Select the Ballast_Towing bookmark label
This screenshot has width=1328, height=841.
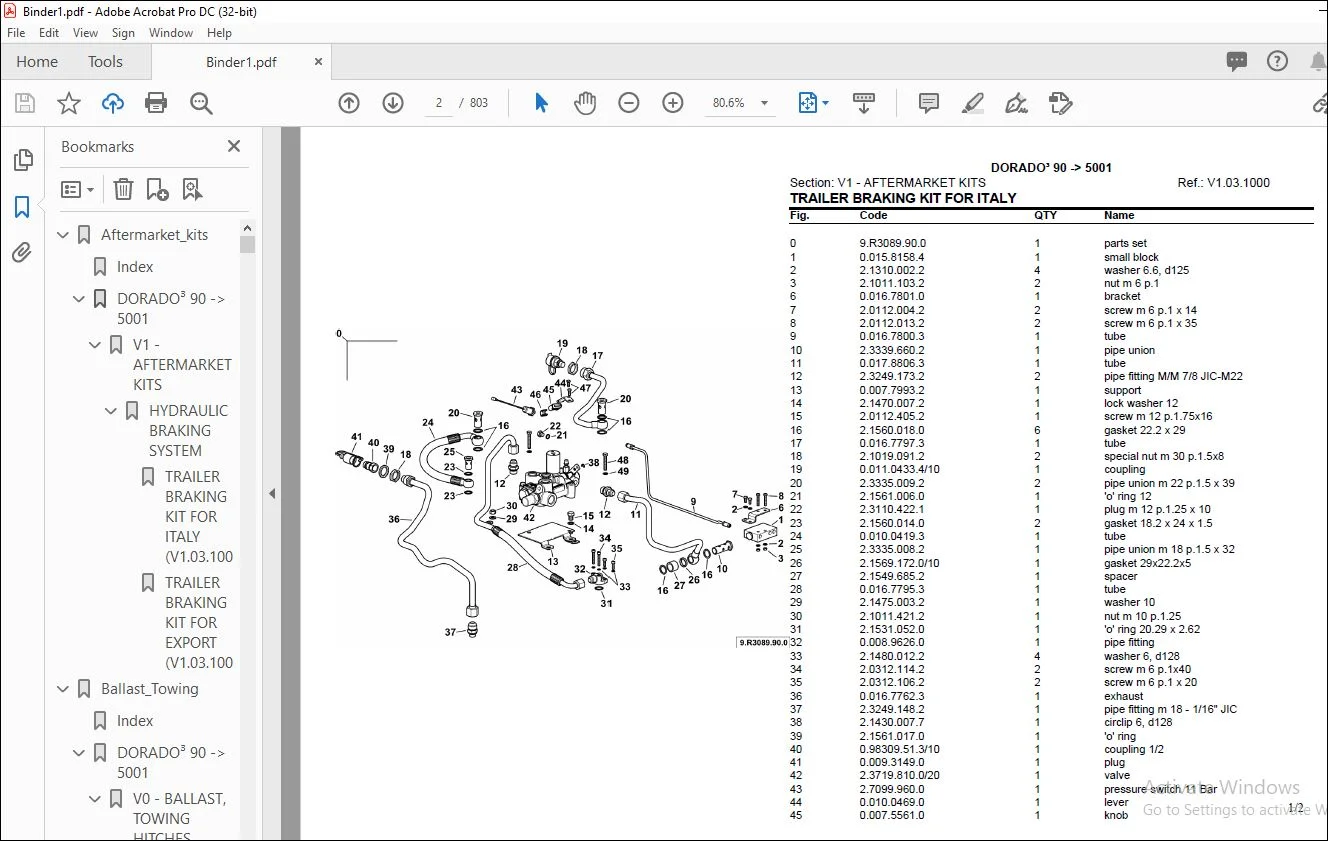click(x=150, y=689)
